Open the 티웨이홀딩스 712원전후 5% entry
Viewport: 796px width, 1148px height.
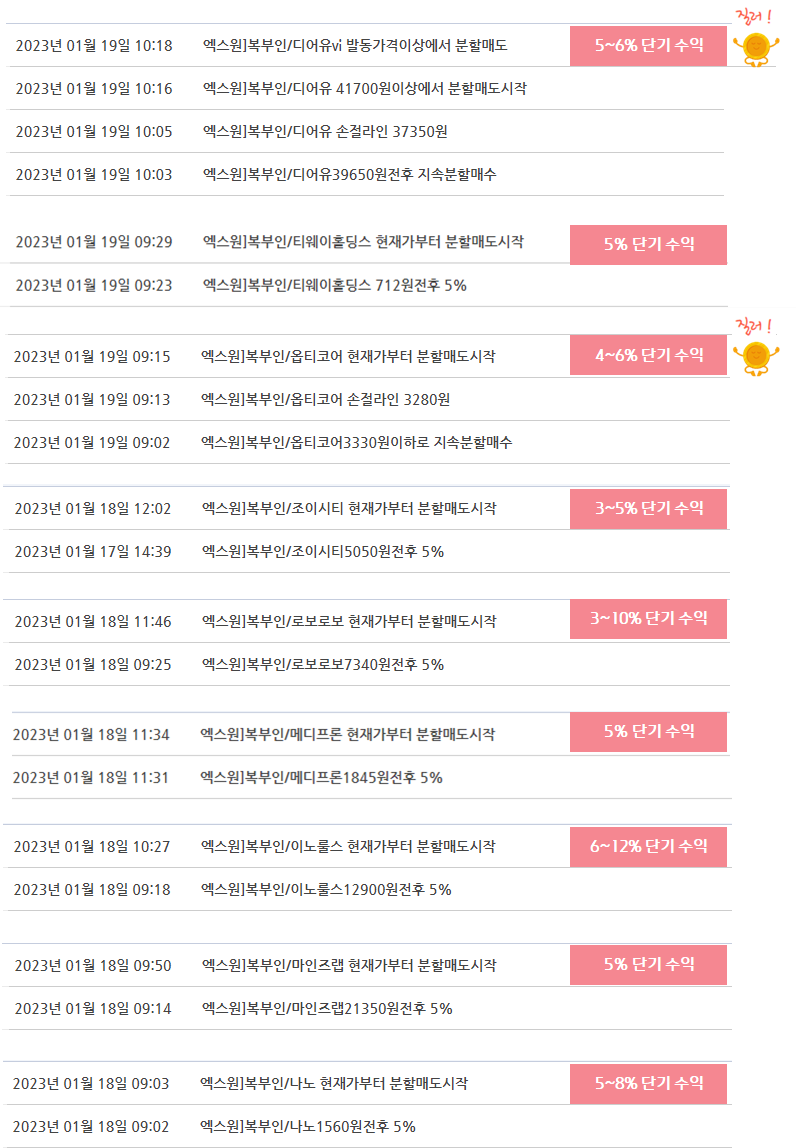click(335, 286)
